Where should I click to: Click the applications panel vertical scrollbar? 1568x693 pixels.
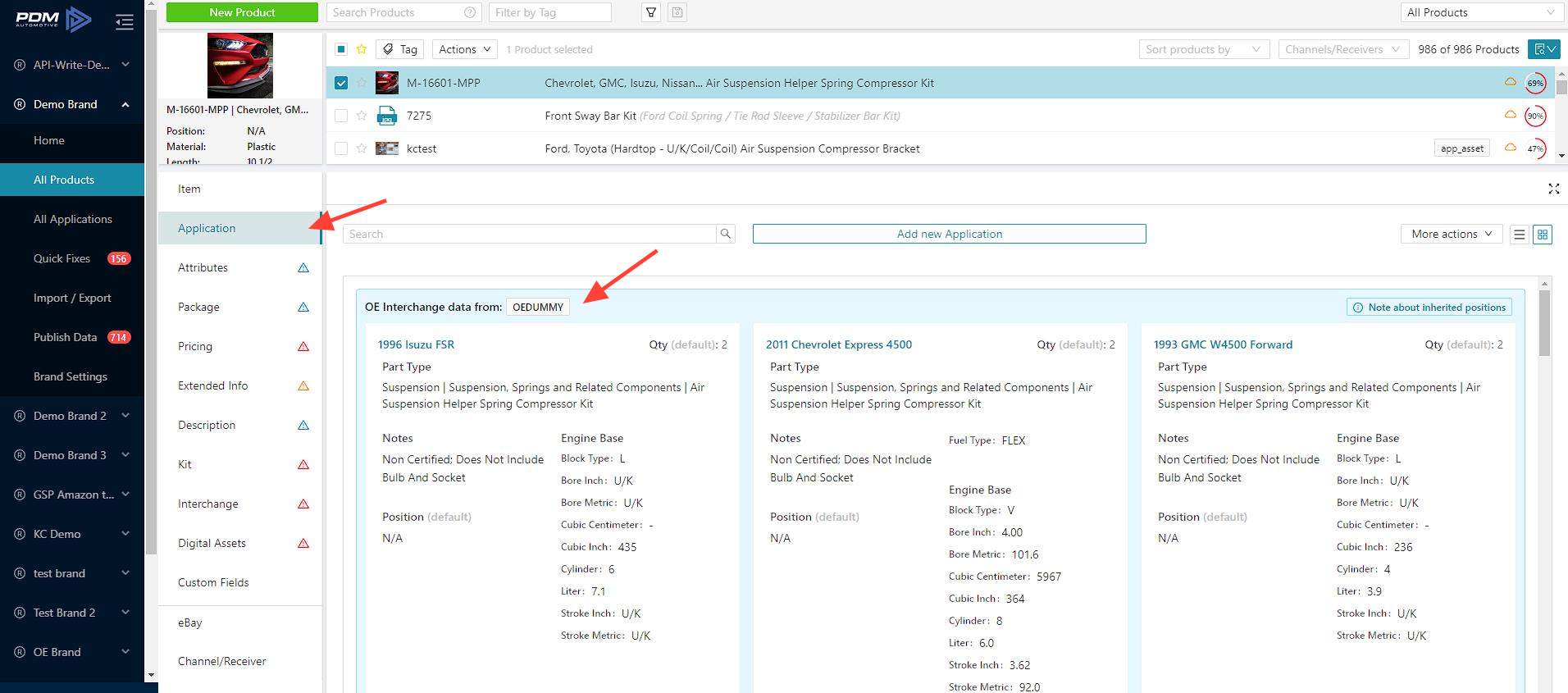[1544, 324]
